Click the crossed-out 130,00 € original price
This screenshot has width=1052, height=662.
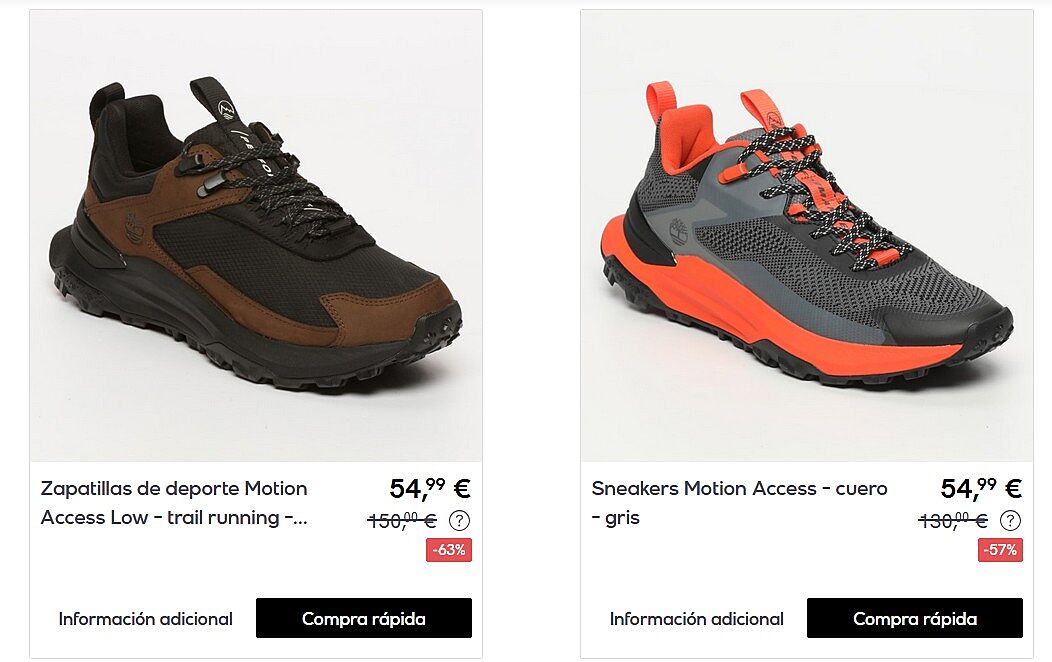click(x=953, y=520)
